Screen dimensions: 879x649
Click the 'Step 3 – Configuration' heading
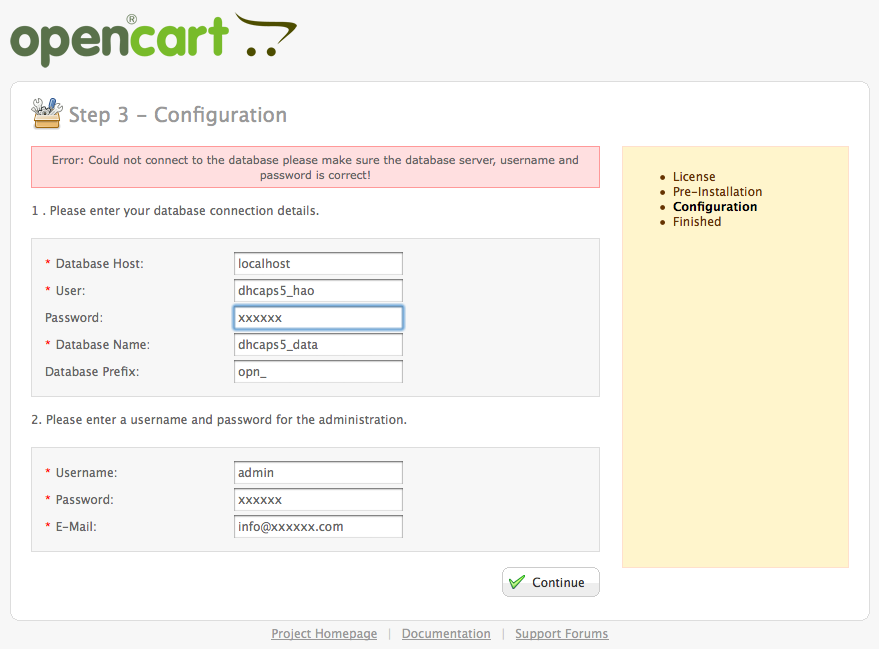[x=178, y=115]
